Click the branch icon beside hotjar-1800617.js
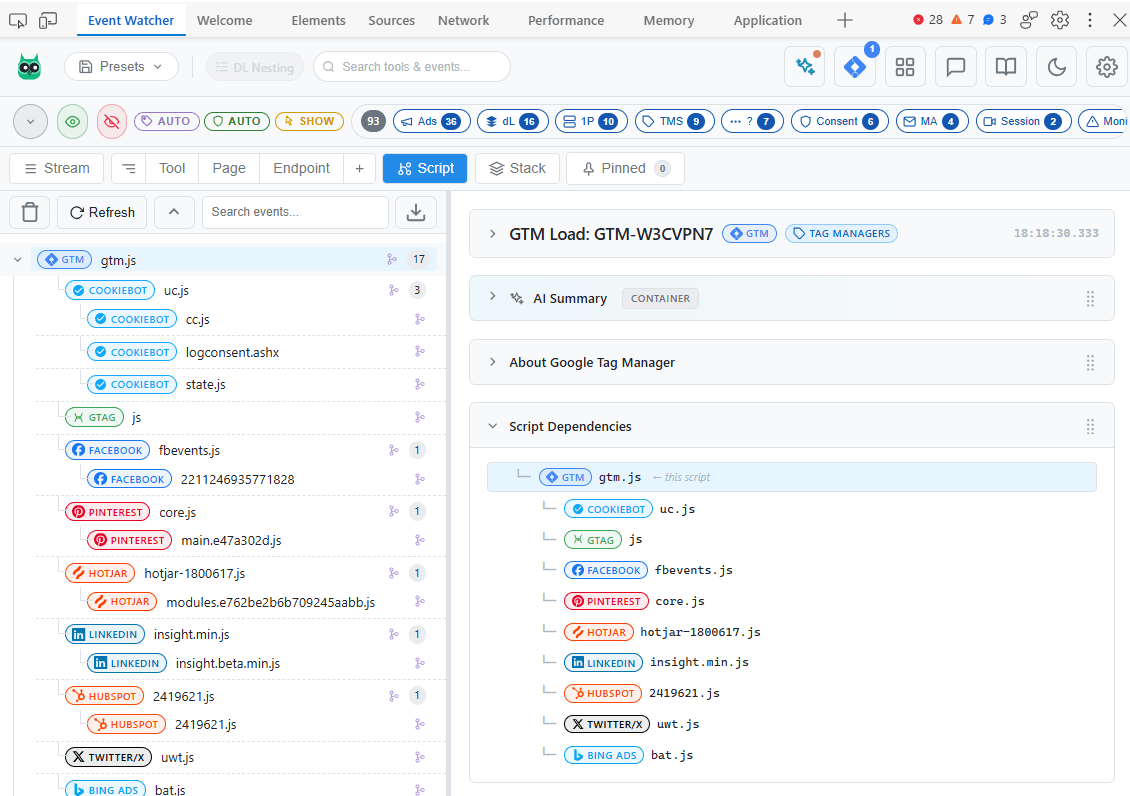This screenshot has height=796, width=1130. pyautogui.click(x=393, y=573)
